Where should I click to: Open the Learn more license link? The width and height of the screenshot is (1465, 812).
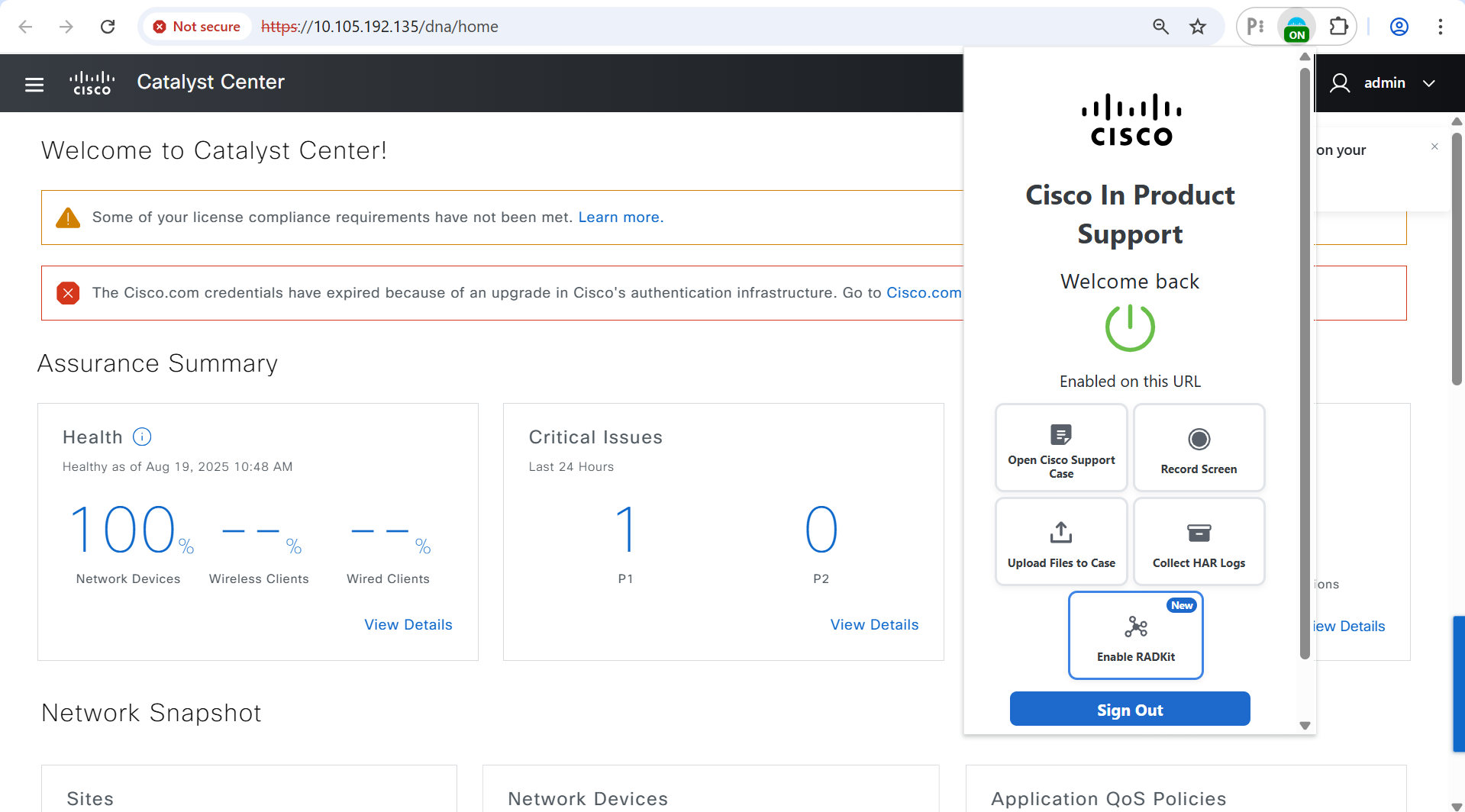[621, 217]
